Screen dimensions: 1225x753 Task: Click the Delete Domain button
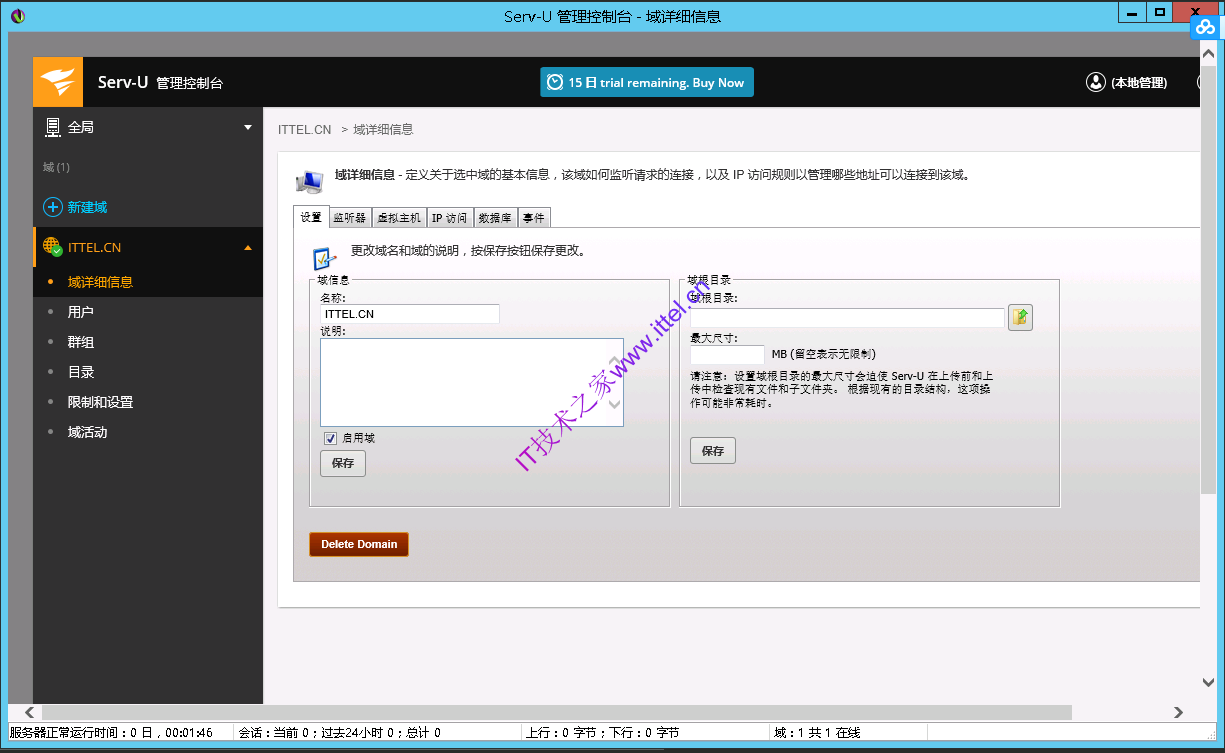click(359, 544)
